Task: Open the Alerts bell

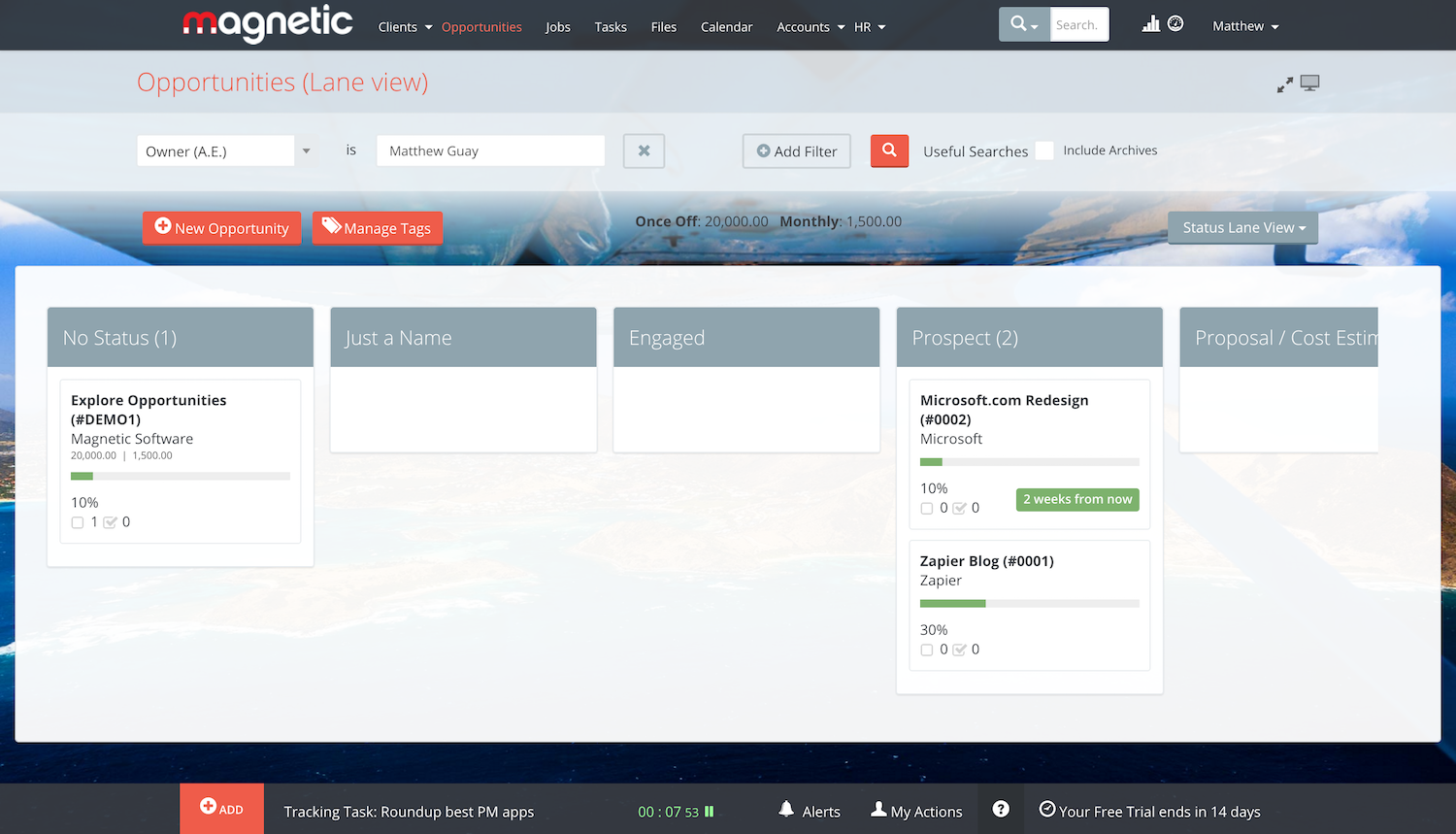Action: (810, 811)
